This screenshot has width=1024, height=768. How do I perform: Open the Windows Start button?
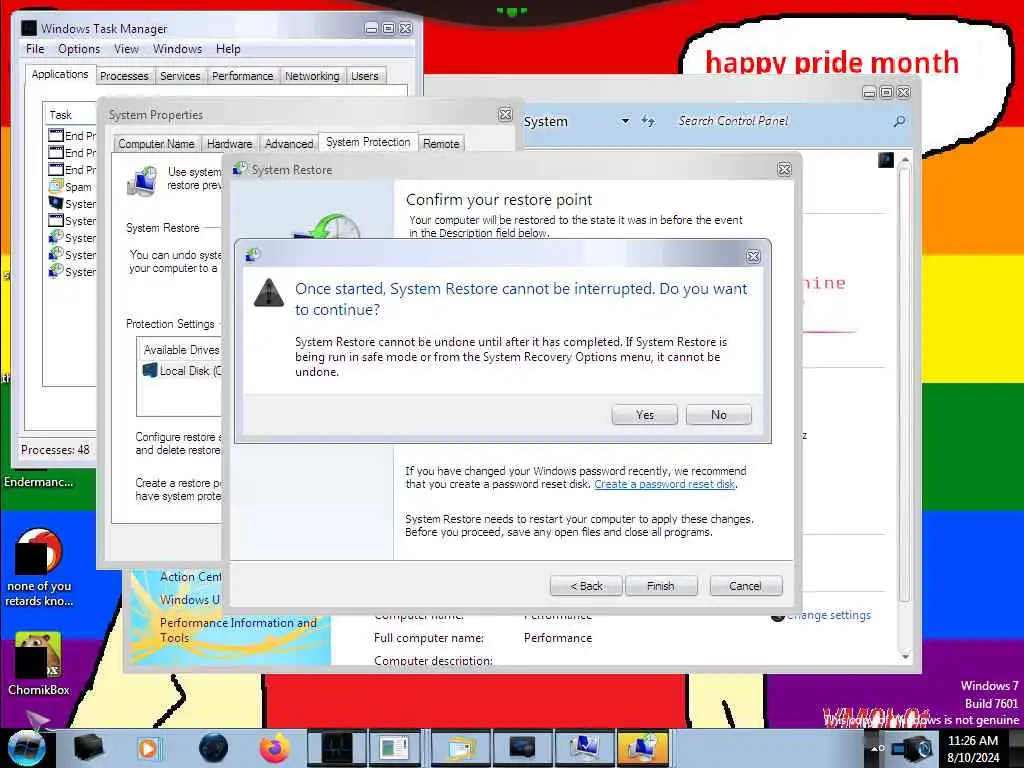(27, 748)
